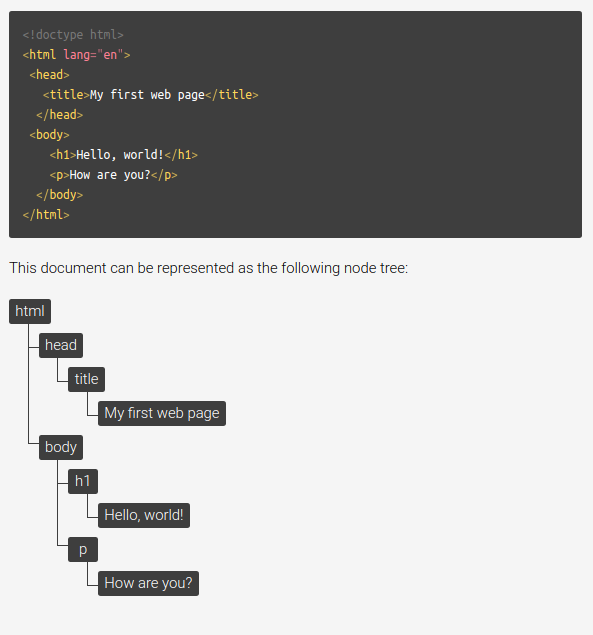The height and width of the screenshot is (635, 593).
Task: Select the p node in tree
Action: 83,550
